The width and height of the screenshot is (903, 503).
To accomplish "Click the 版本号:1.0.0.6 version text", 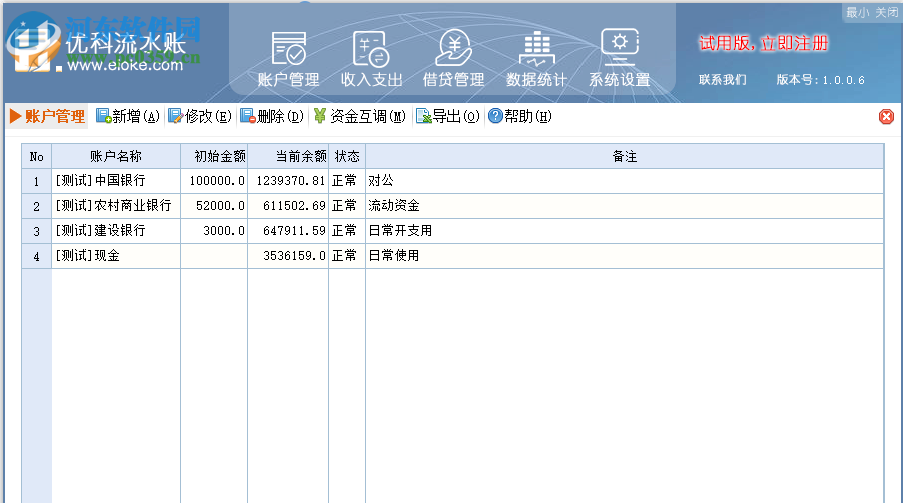I will pos(820,80).
